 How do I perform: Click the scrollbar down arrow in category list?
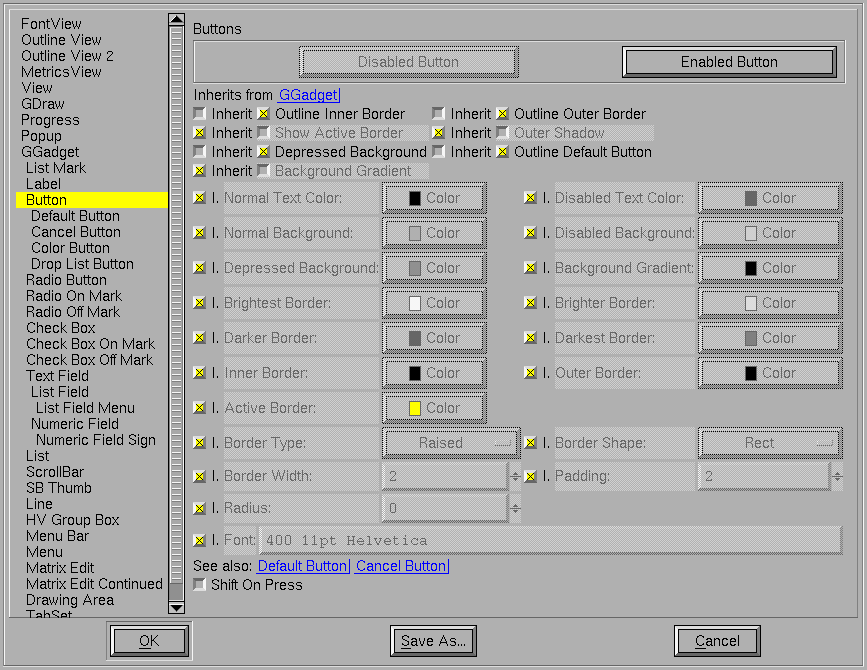tap(176, 606)
